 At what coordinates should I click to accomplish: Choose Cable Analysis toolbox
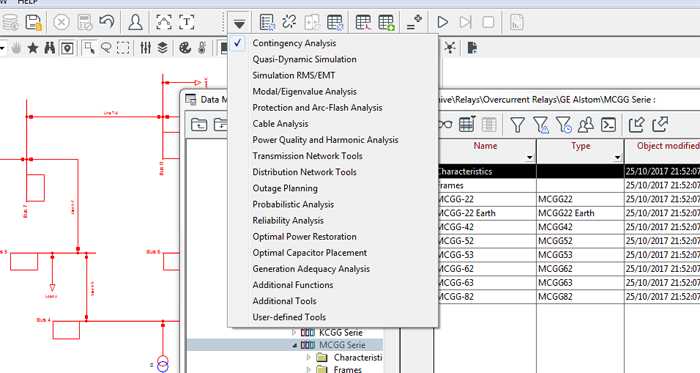(280, 124)
